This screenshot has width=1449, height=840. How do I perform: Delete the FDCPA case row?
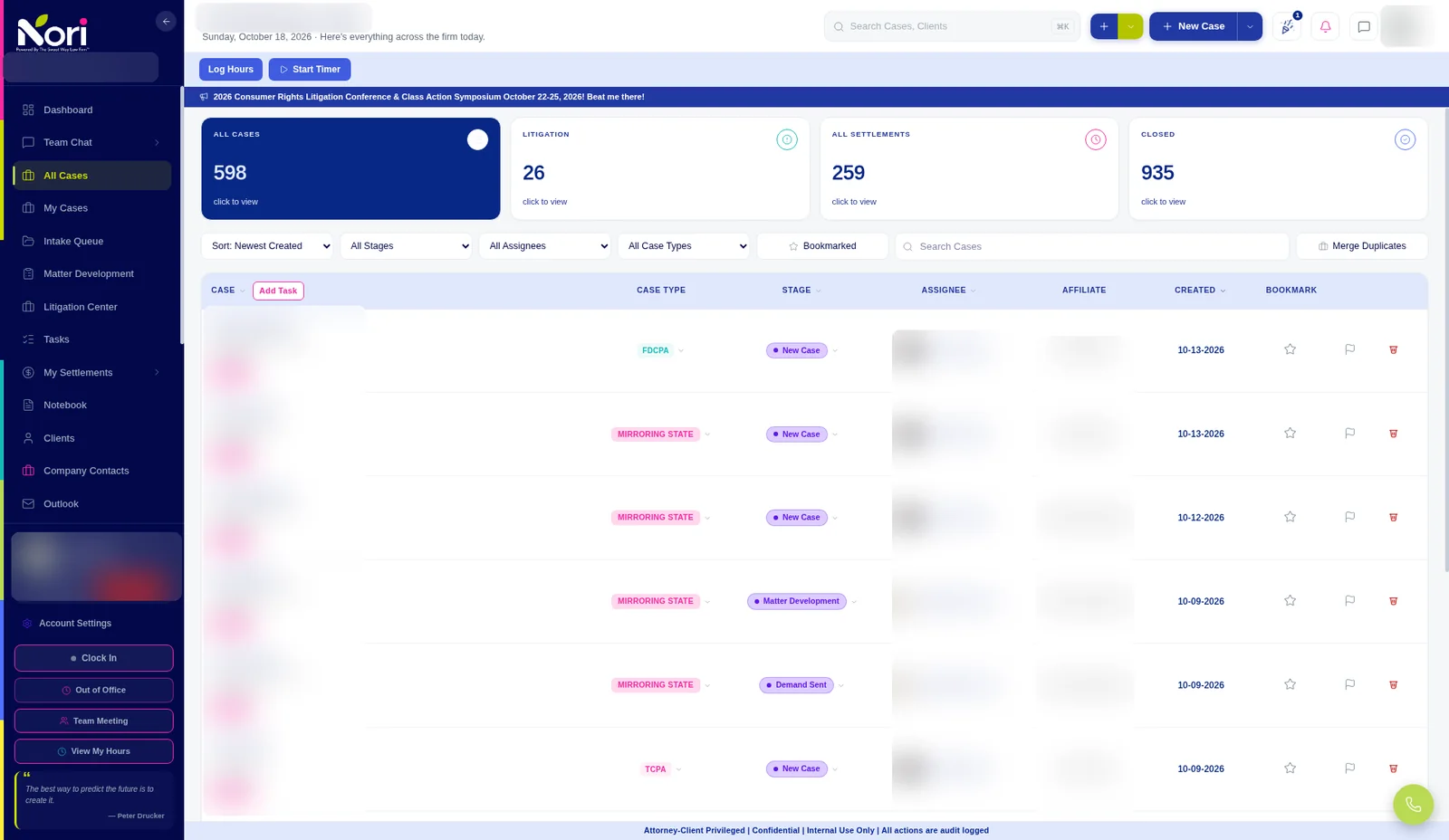(x=1393, y=349)
